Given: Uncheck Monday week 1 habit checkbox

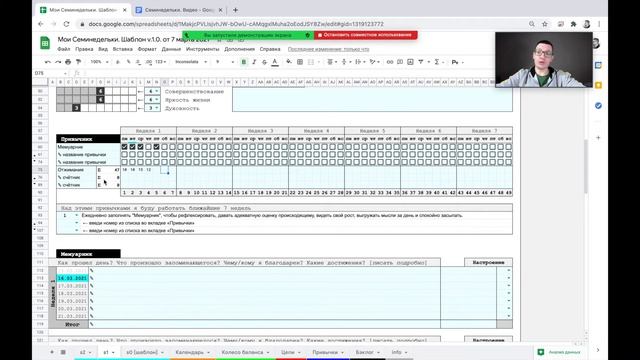Looking at the screenshot, I should [x=124, y=147].
